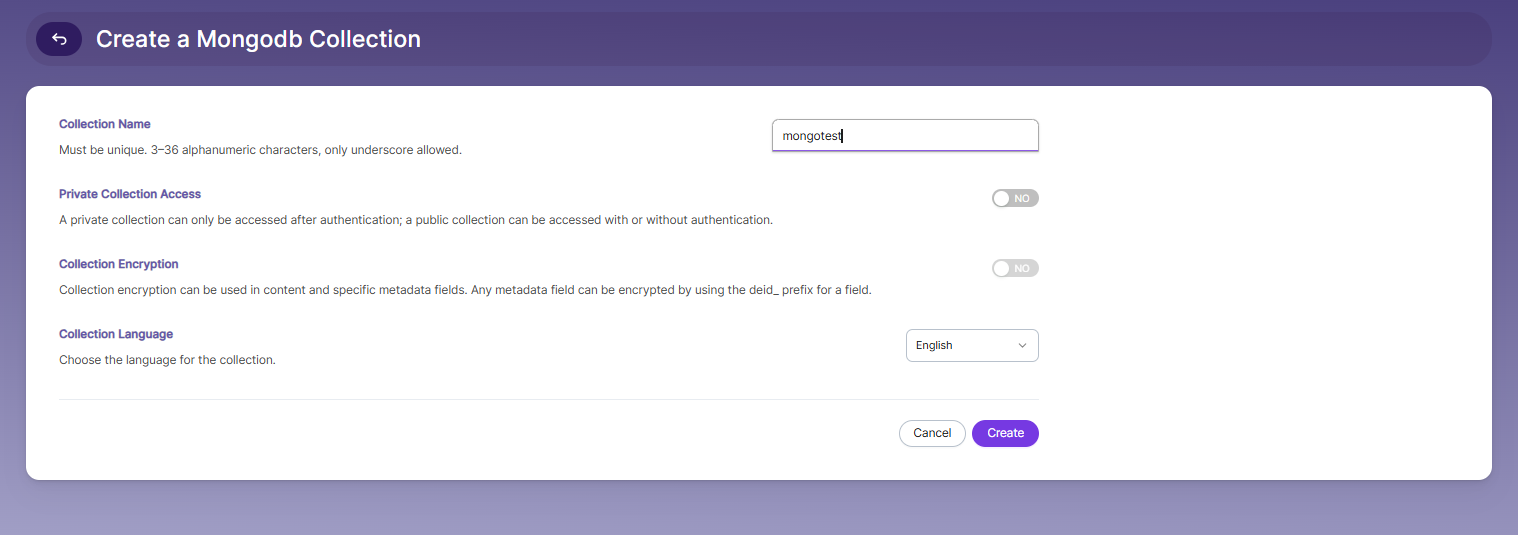Click the Collection Name label
The width and height of the screenshot is (1518, 535).
pyautogui.click(x=105, y=124)
